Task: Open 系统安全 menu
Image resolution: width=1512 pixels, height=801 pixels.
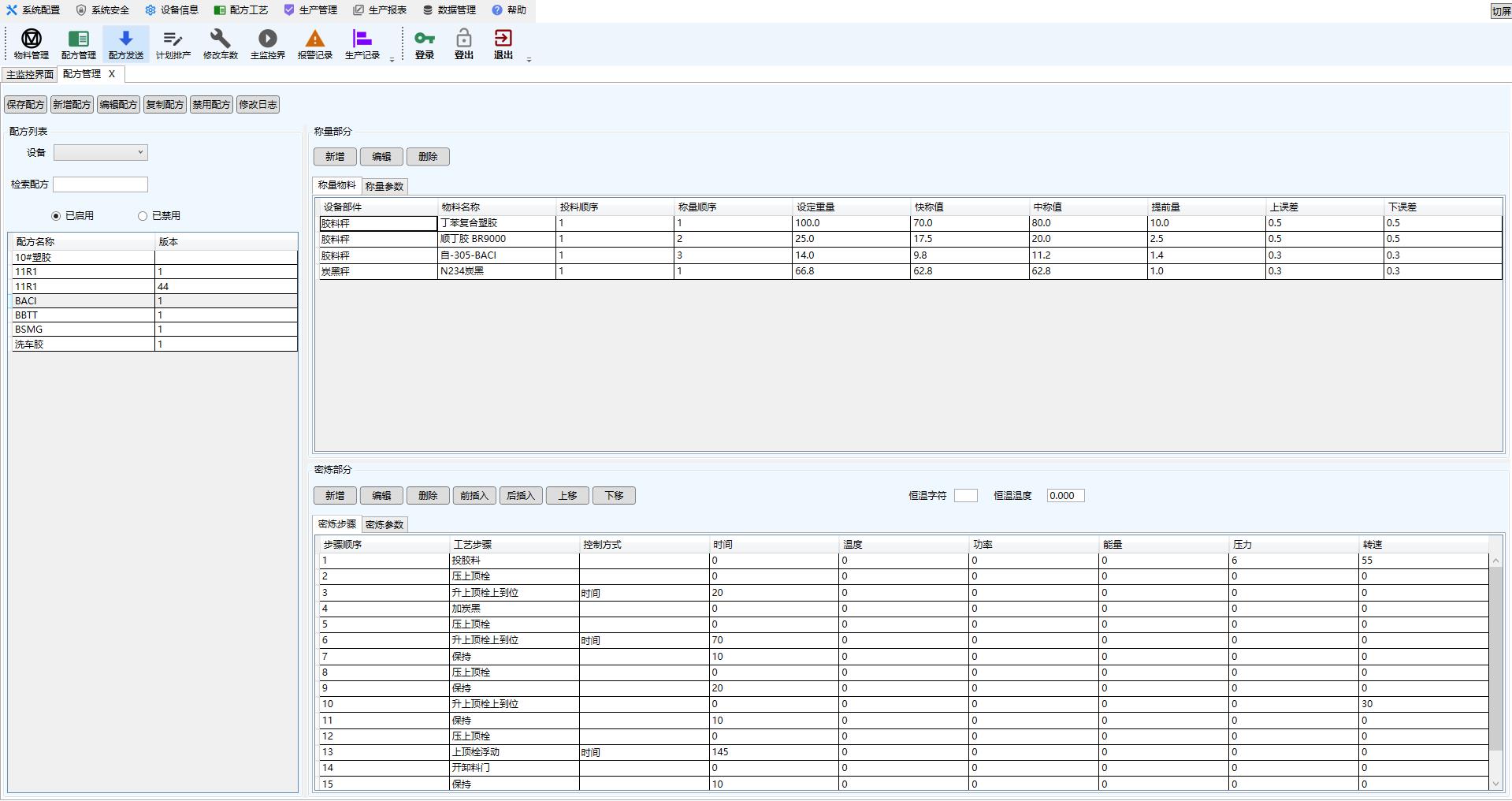Action: click(102, 10)
